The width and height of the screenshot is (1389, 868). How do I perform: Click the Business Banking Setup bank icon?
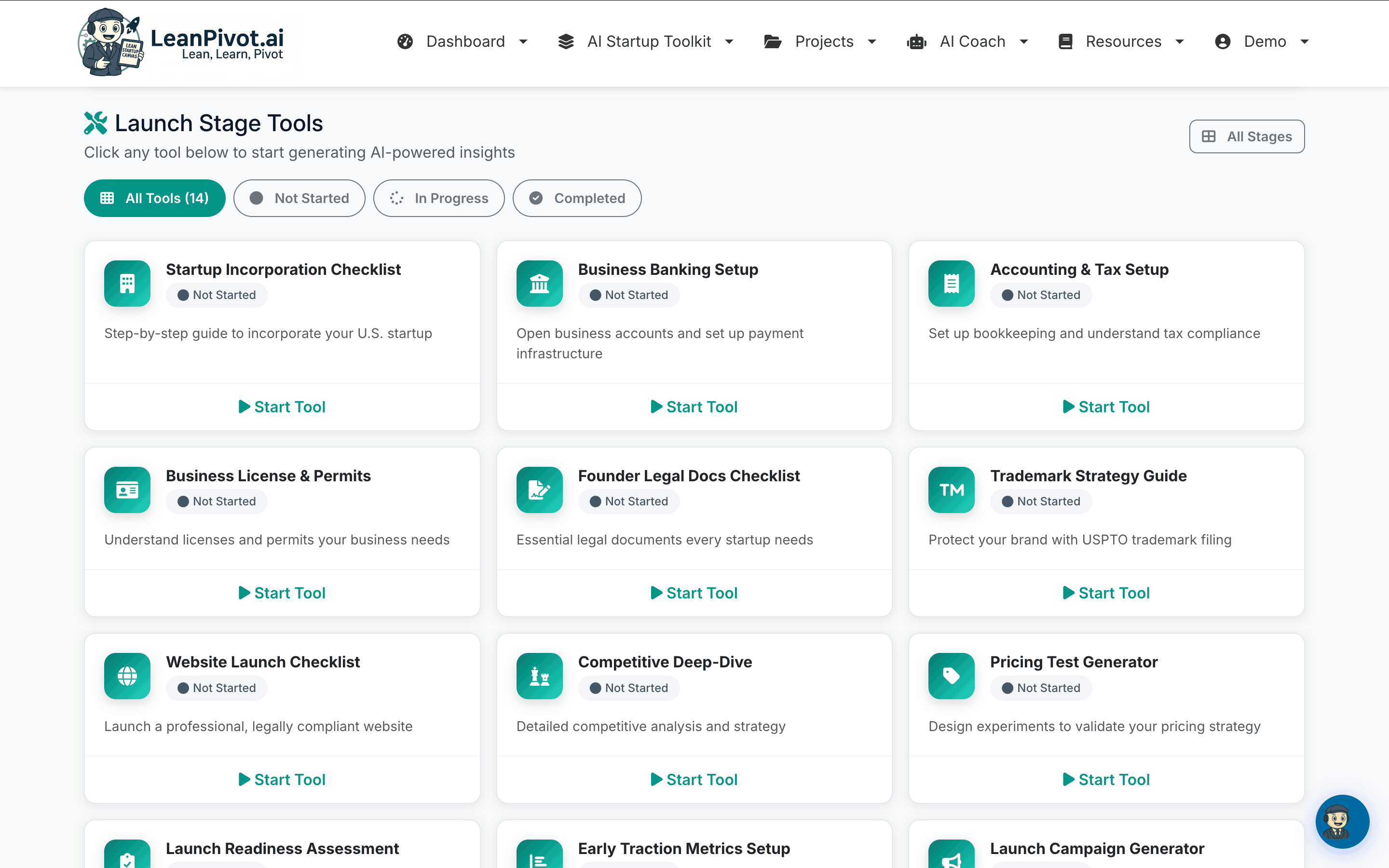point(539,283)
